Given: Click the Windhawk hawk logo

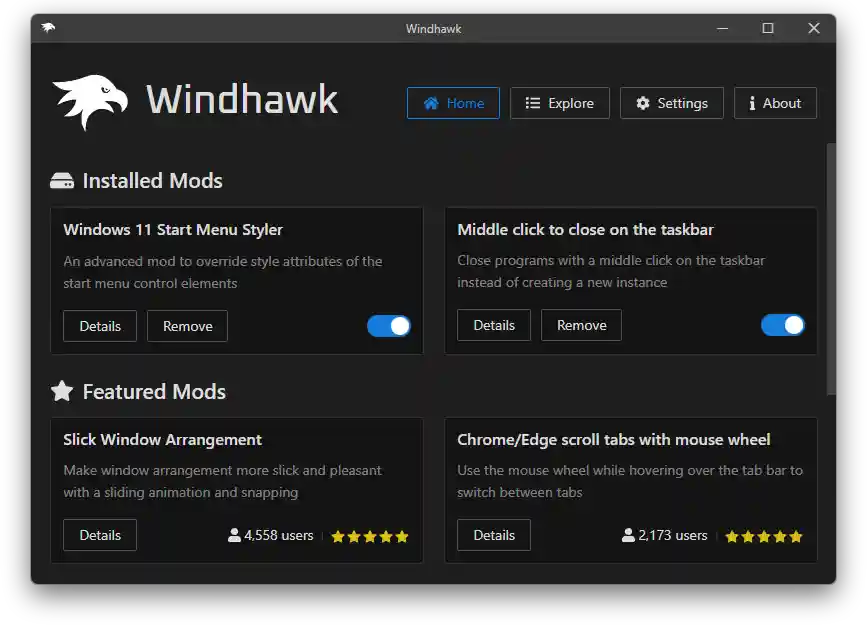Looking at the screenshot, I should coord(88,100).
